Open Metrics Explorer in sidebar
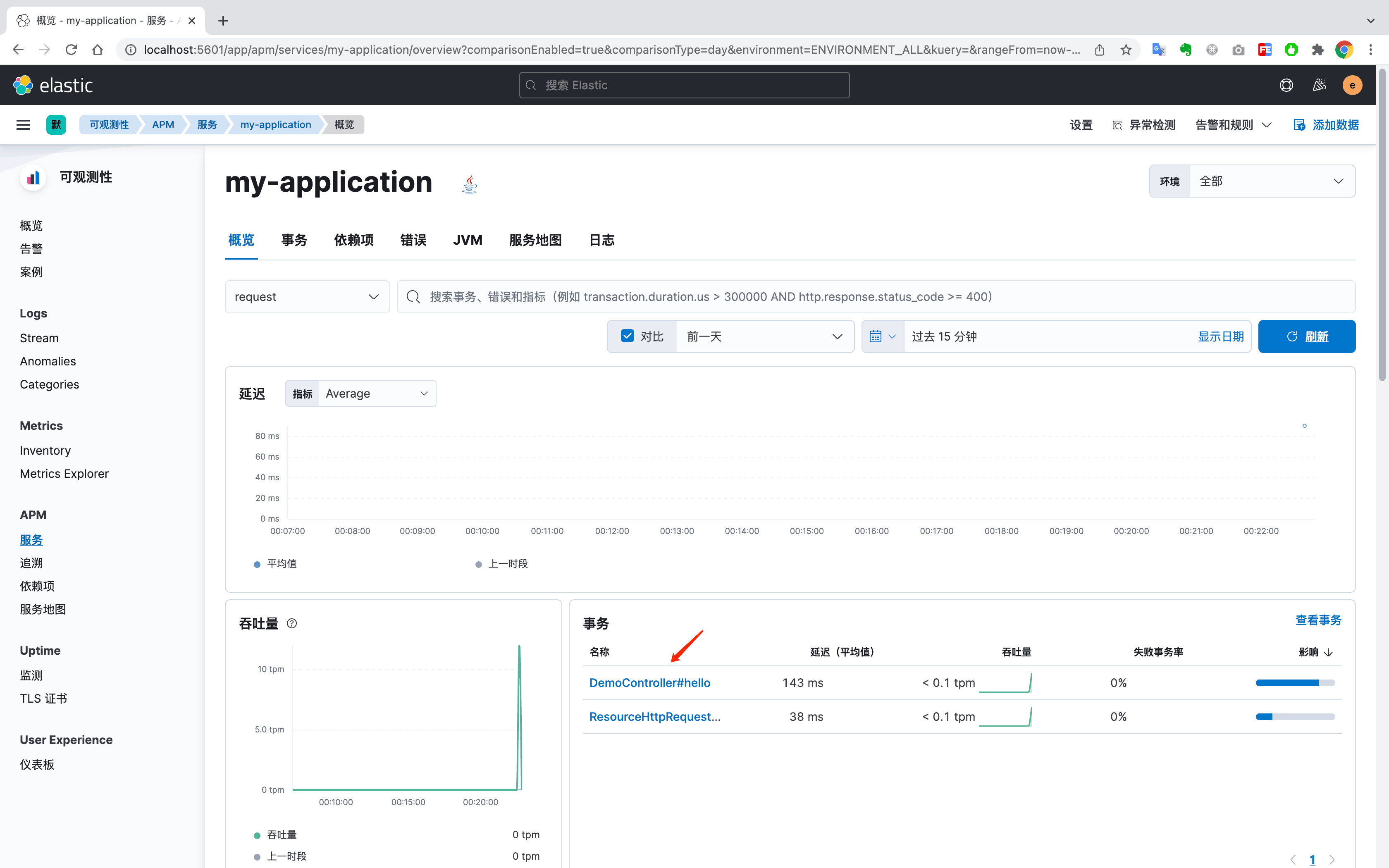Viewport: 1389px width, 868px height. (x=64, y=474)
